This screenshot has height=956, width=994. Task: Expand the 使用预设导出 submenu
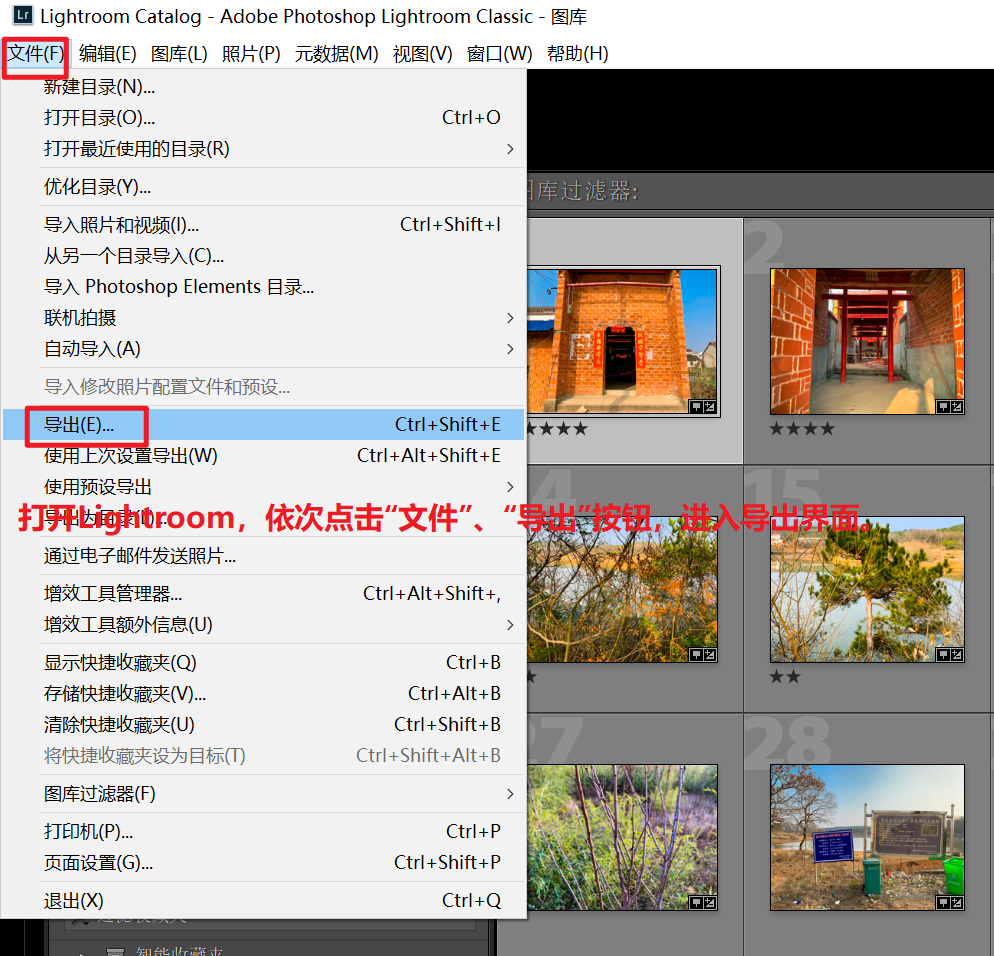pyautogui.click(x=263, y=487)
